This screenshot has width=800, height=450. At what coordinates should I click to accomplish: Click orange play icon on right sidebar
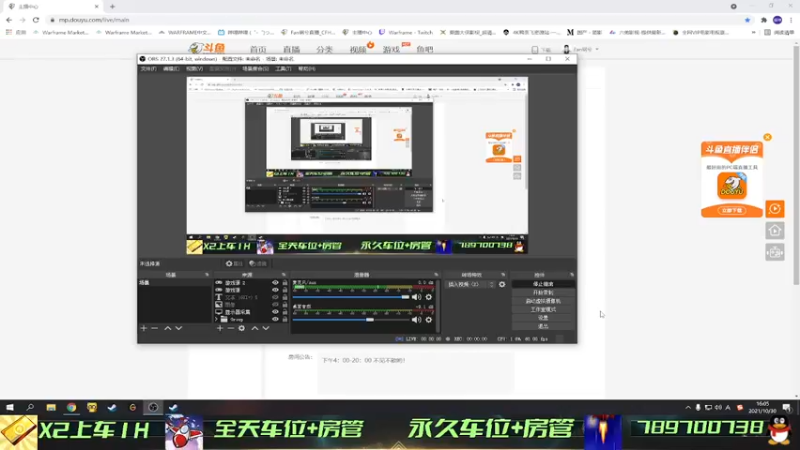(x=775, y=209)
